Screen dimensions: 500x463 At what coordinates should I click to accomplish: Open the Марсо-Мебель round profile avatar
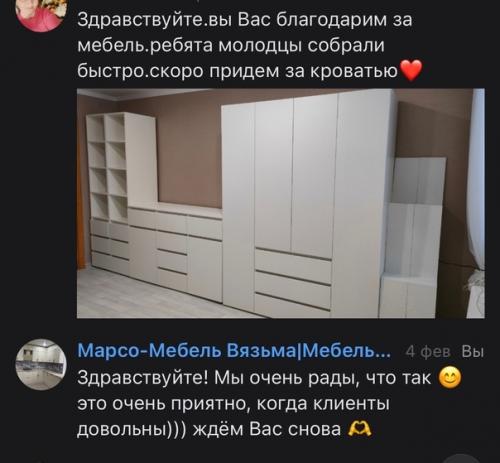41,364
